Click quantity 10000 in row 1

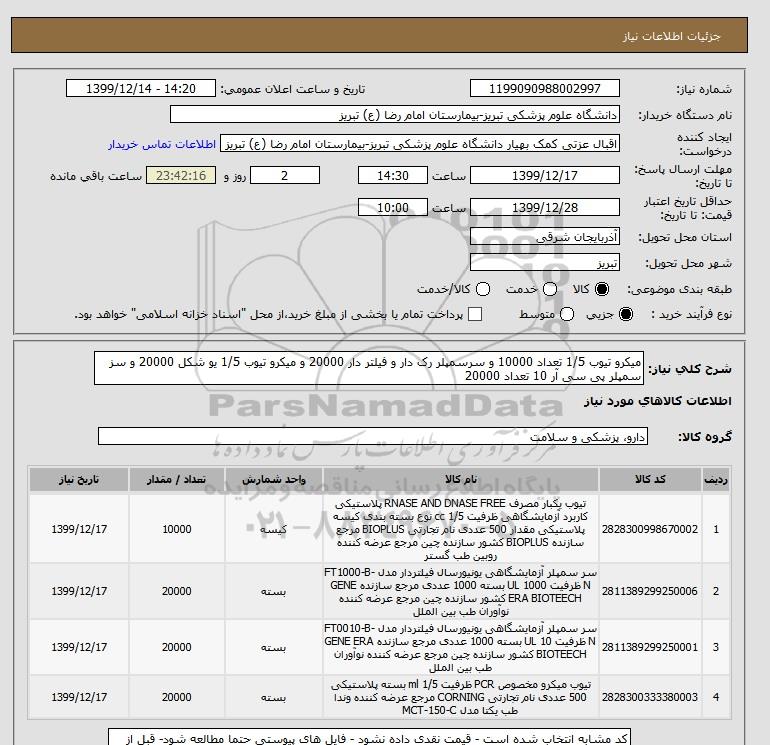point(177,529)
